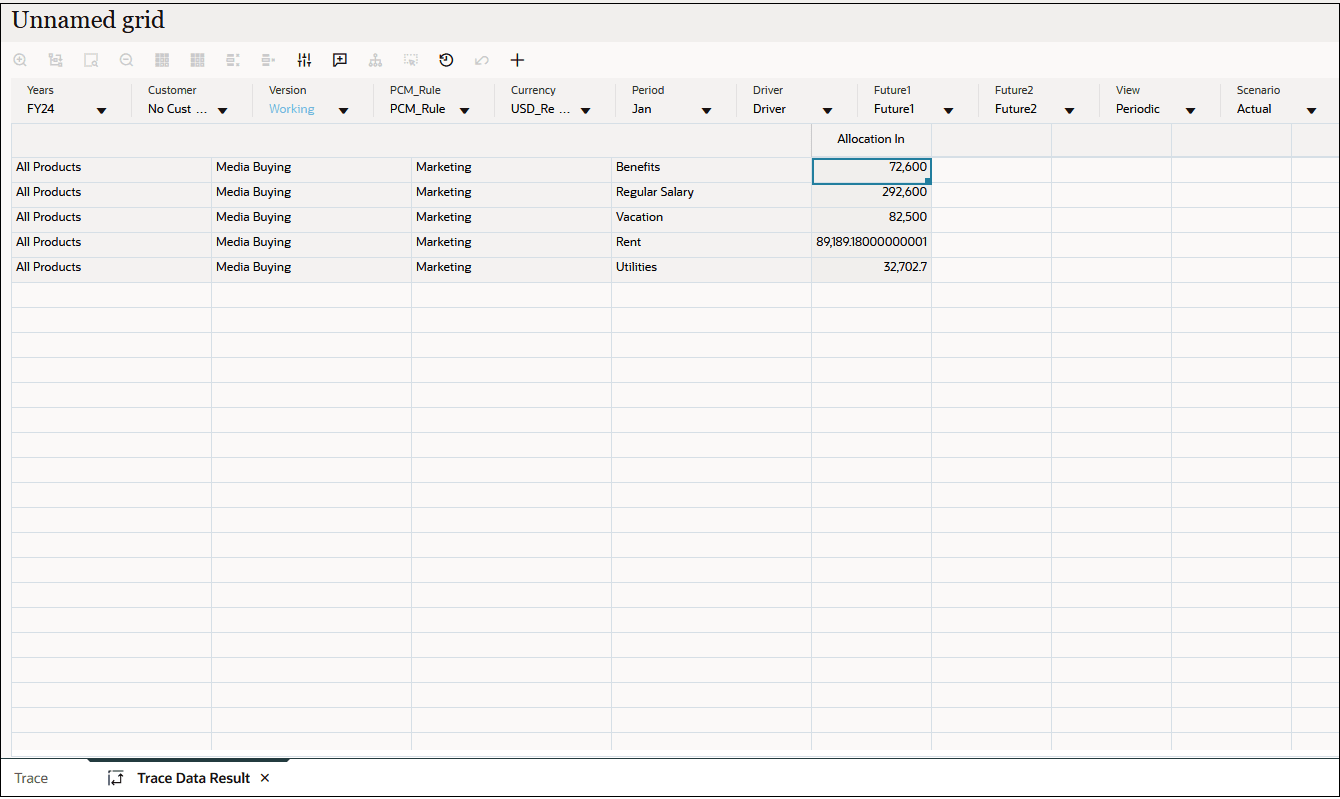Close the Trace Data Result tab
The width and height of the screenshot is (1340, 799).
coord(264,778)
